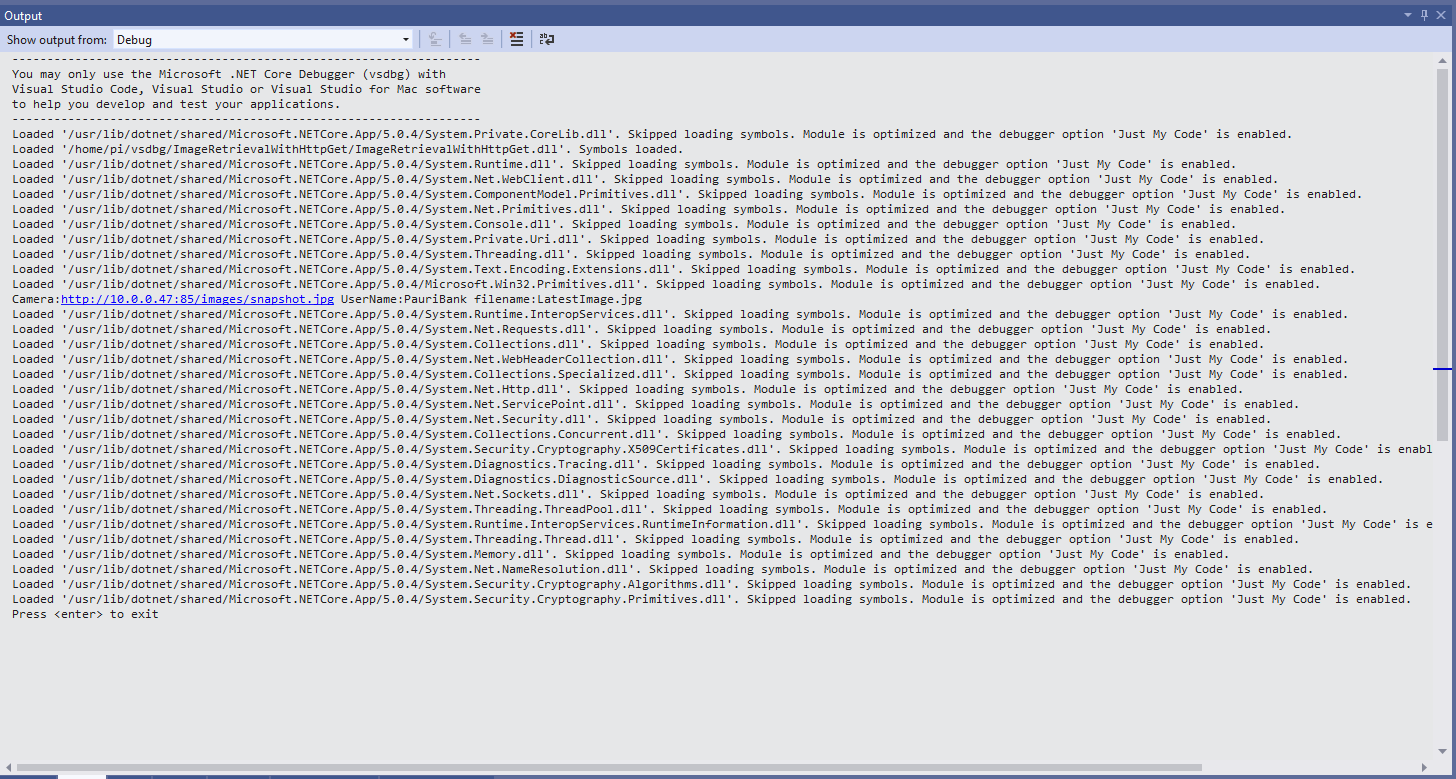Open the camera snapshot.jpg URL link
The width and height of the screenshot is (1456, 779).
197,299
